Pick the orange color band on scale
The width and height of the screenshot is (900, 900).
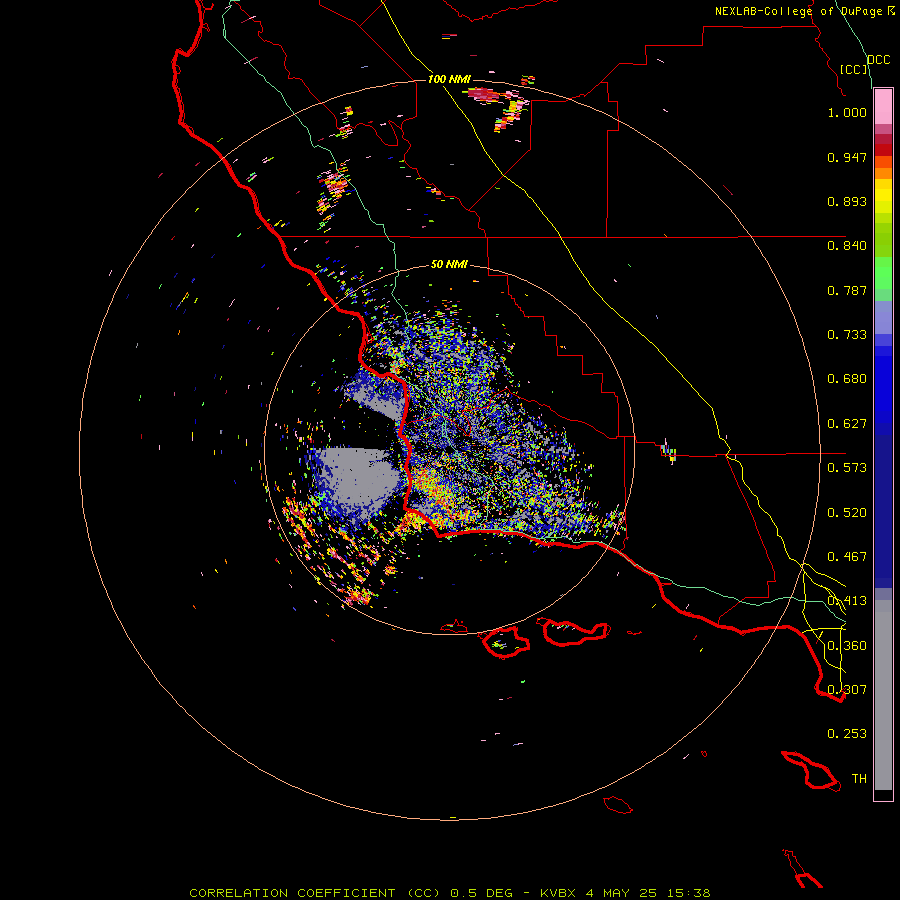(883, 173)
